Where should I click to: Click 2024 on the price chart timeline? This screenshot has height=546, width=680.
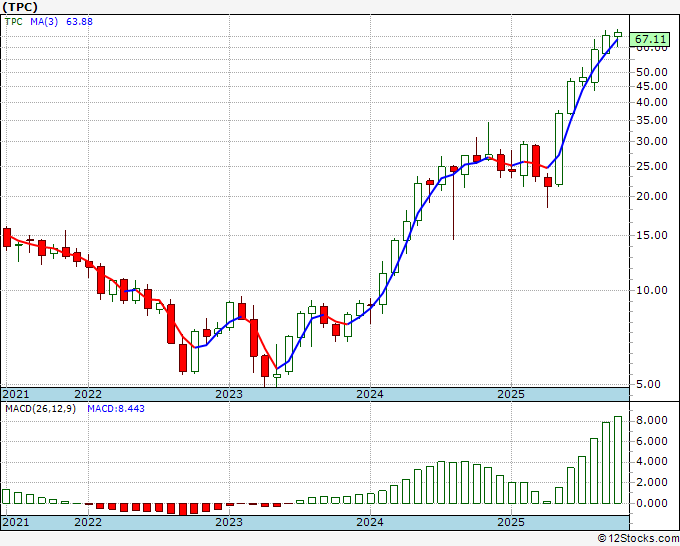[x=370, y=394]
